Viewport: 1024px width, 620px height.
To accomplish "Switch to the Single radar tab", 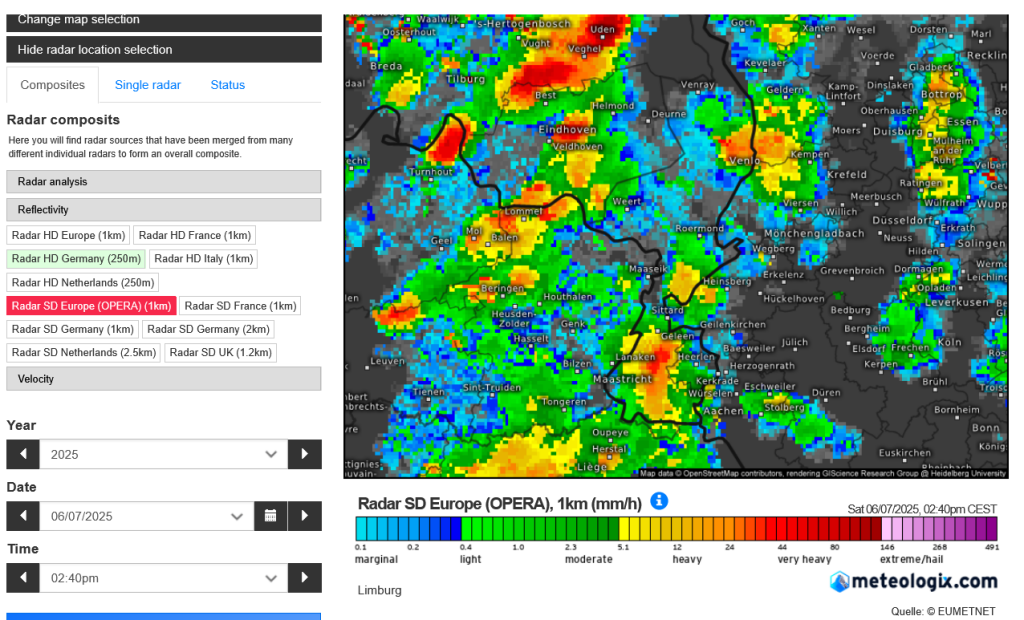I will pyautogui.click(x=147, y=85).
